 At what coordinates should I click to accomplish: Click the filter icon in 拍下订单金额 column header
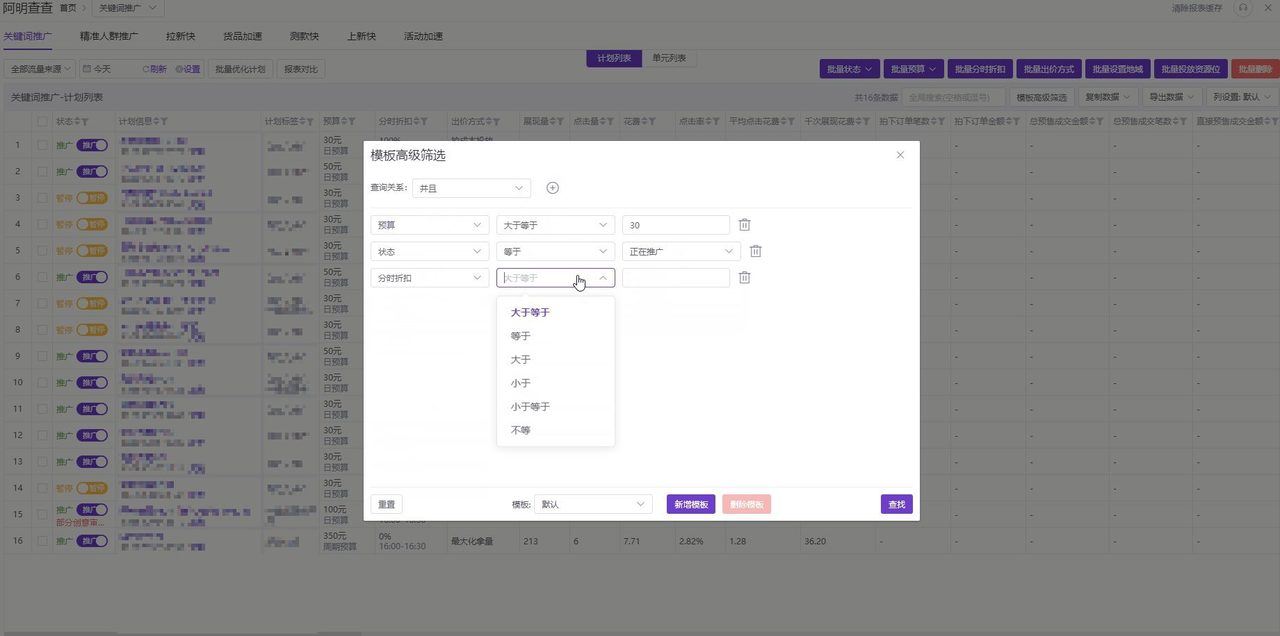click(x=1016, y=121)
